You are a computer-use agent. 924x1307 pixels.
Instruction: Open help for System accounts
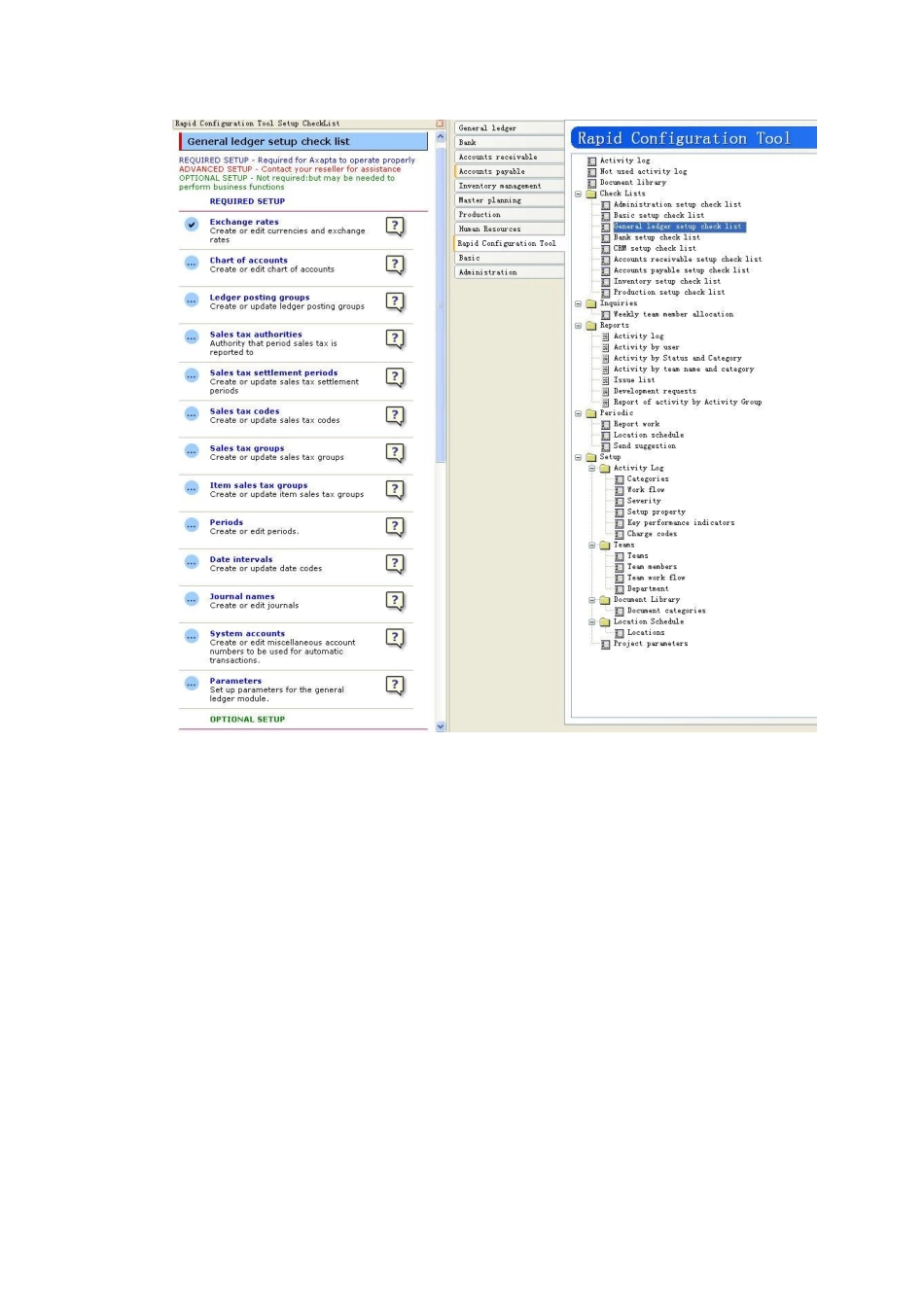click(395, 638)
